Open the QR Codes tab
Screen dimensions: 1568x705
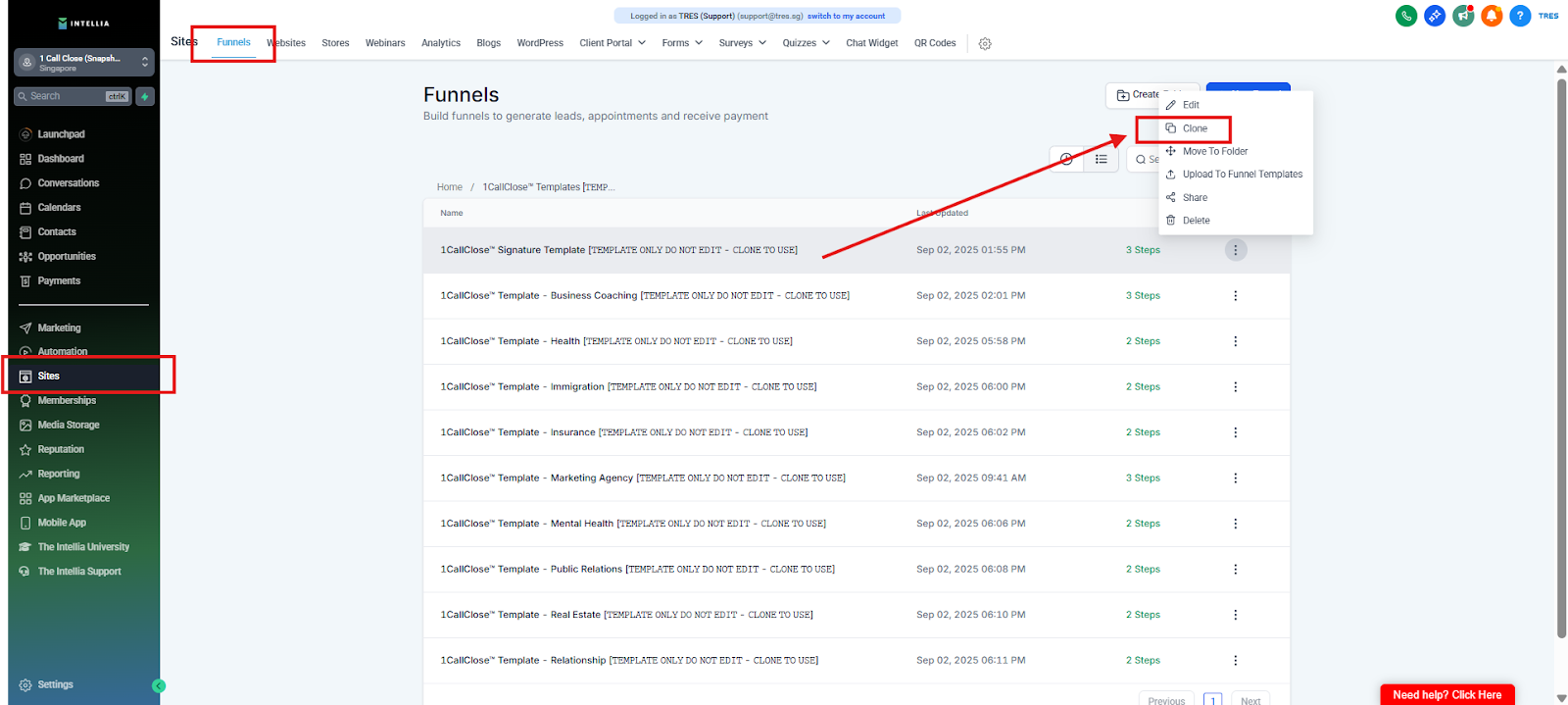[935, 43]
